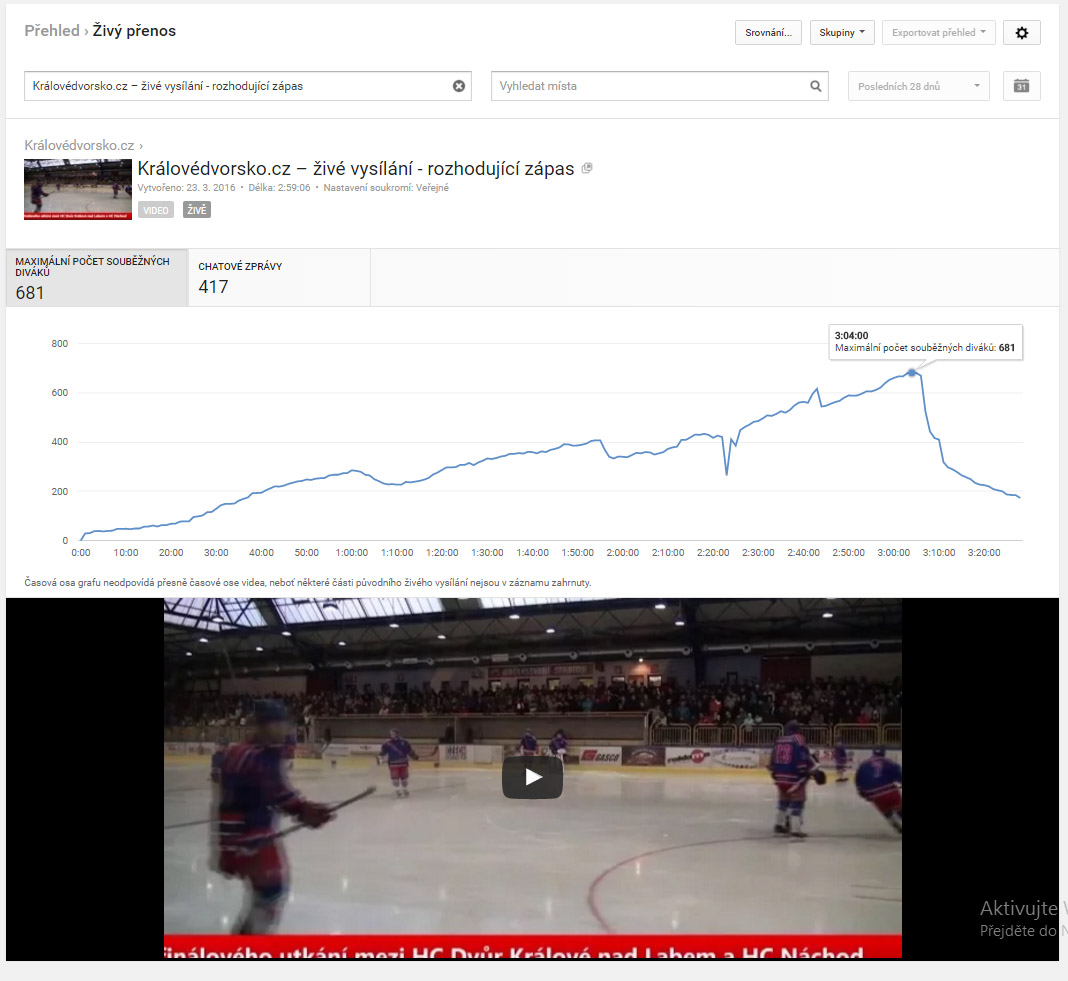
Task: Click the Vyhledat místa search field
Action: pyautogui.click(x=650, y=86)
